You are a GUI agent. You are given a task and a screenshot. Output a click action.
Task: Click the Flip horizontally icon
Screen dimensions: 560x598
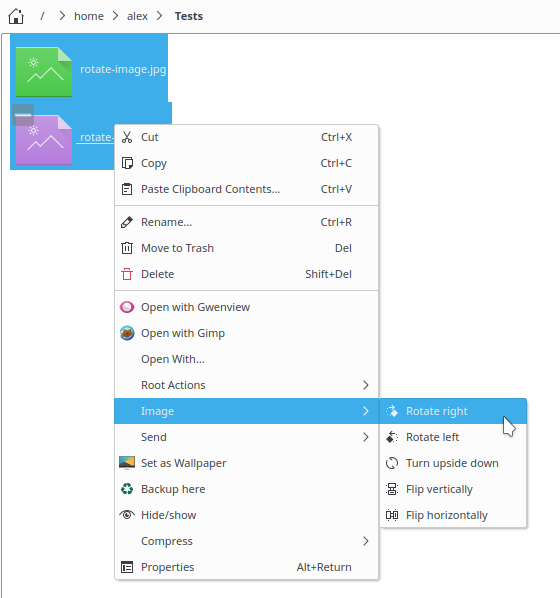pos(392,514)
